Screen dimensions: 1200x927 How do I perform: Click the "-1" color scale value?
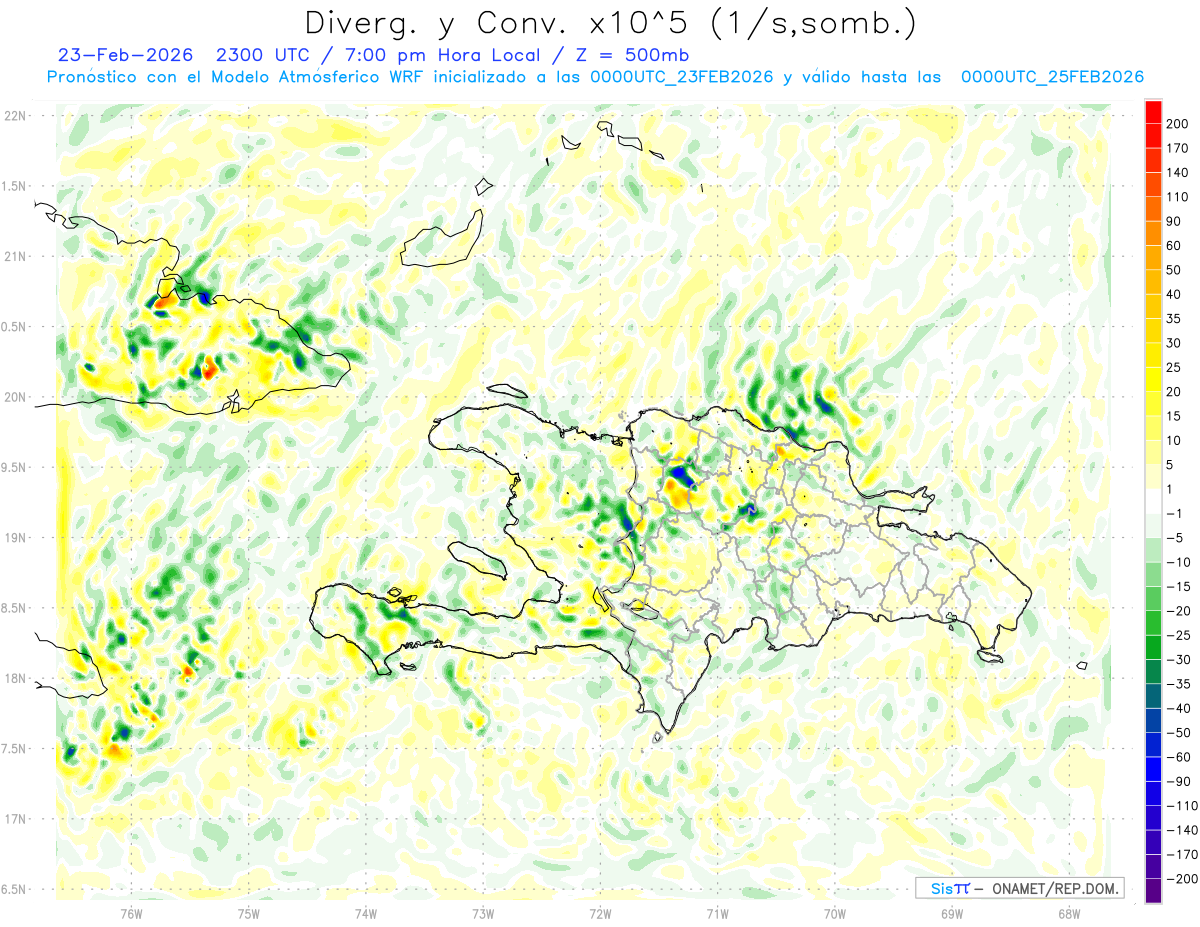click(1173, 513)
